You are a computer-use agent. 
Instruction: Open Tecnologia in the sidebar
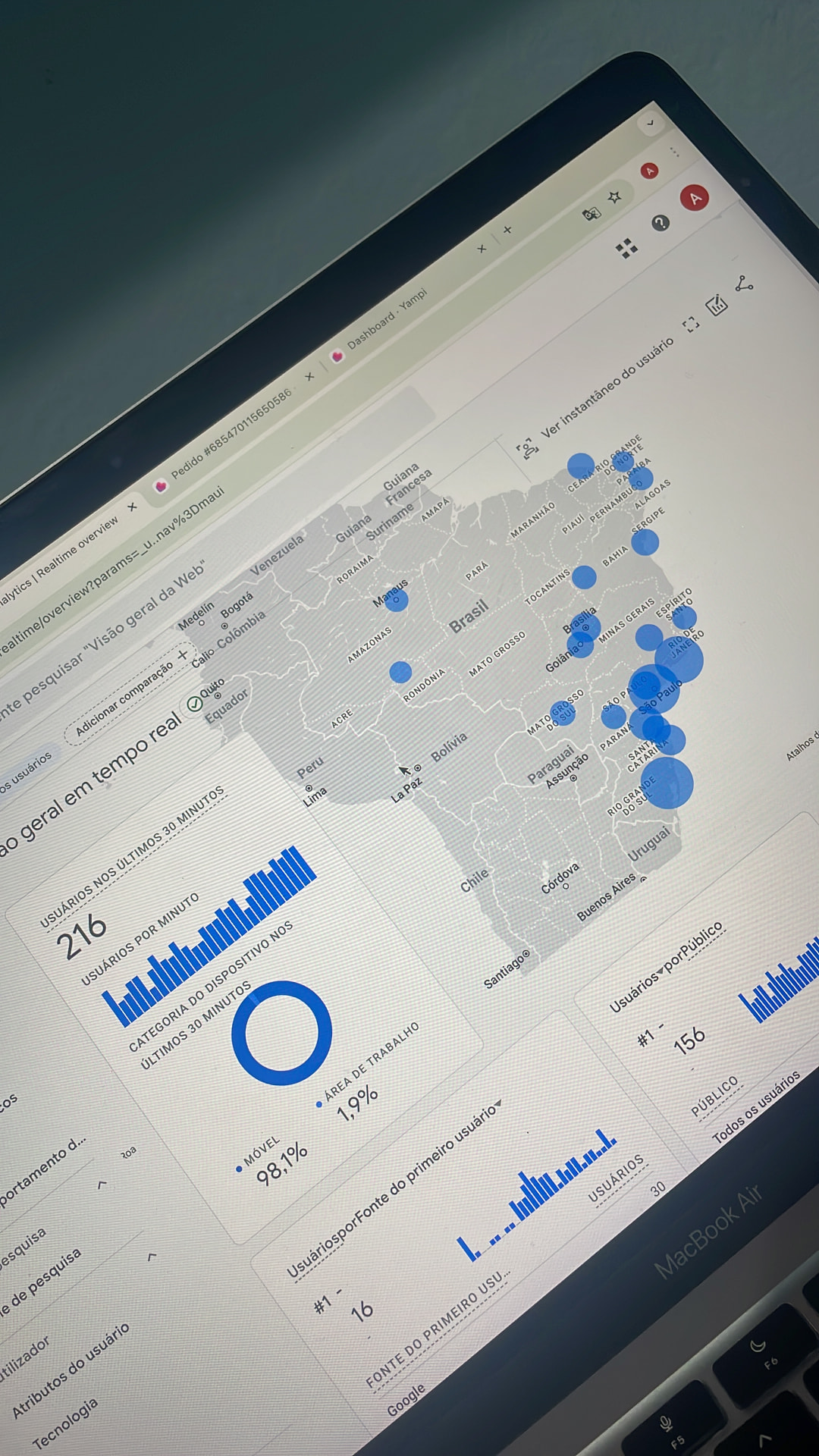tap(65, 1423)
